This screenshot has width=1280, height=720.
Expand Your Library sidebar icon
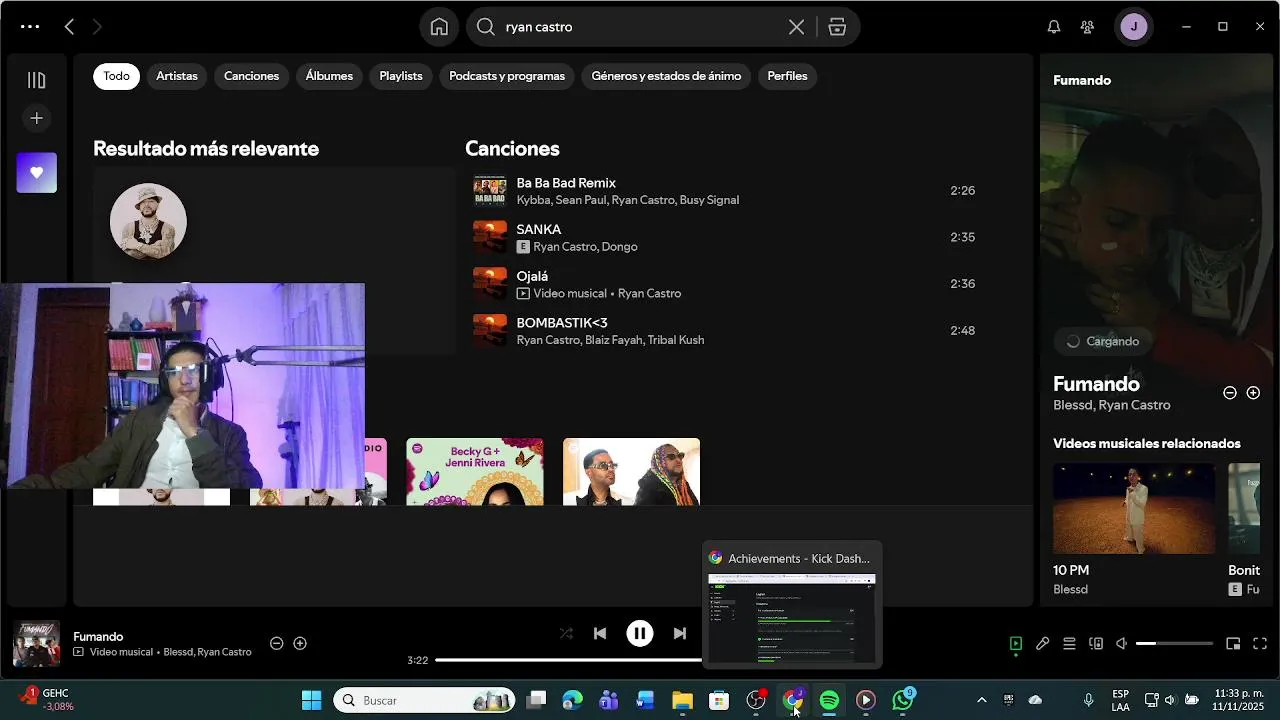(x=37, y=80)
